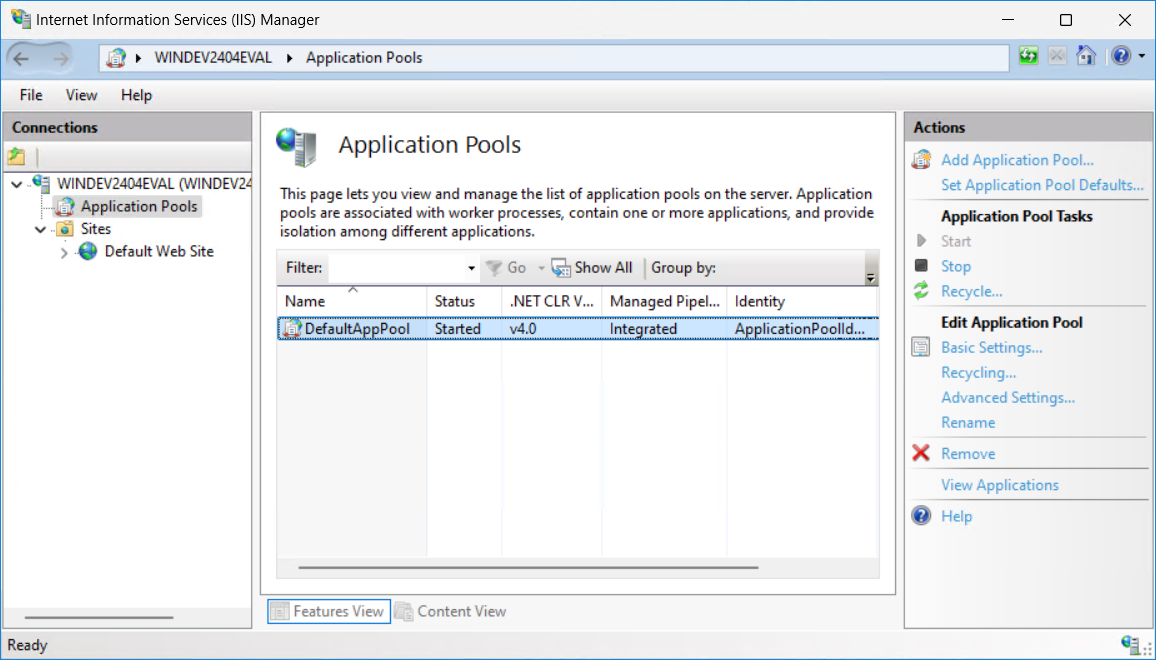Screen dimensions: 1156x660
Task: Select Default Web Site in tree
Action: click(x=159, y=251)
